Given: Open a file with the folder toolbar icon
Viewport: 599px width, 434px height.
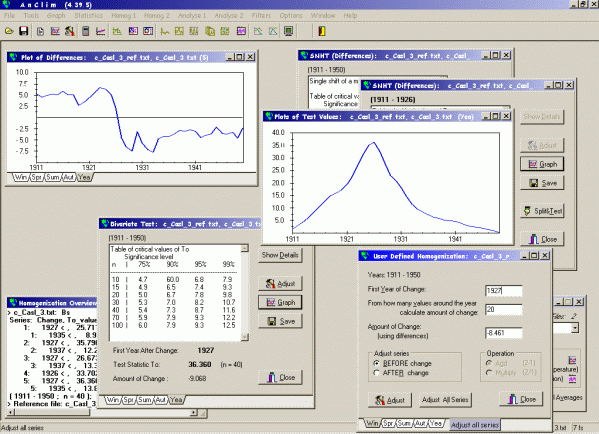Looking at the screenshot, I should tap(9, 31).
